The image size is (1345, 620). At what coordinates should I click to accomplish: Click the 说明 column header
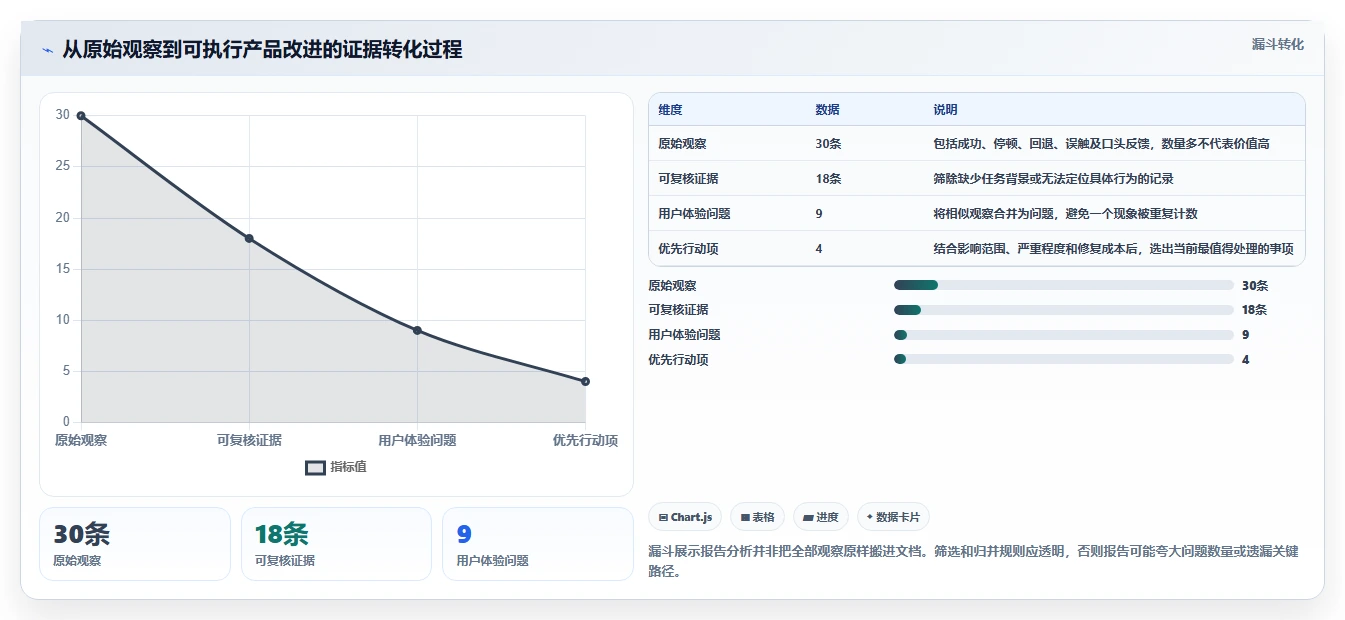[945, 110]
